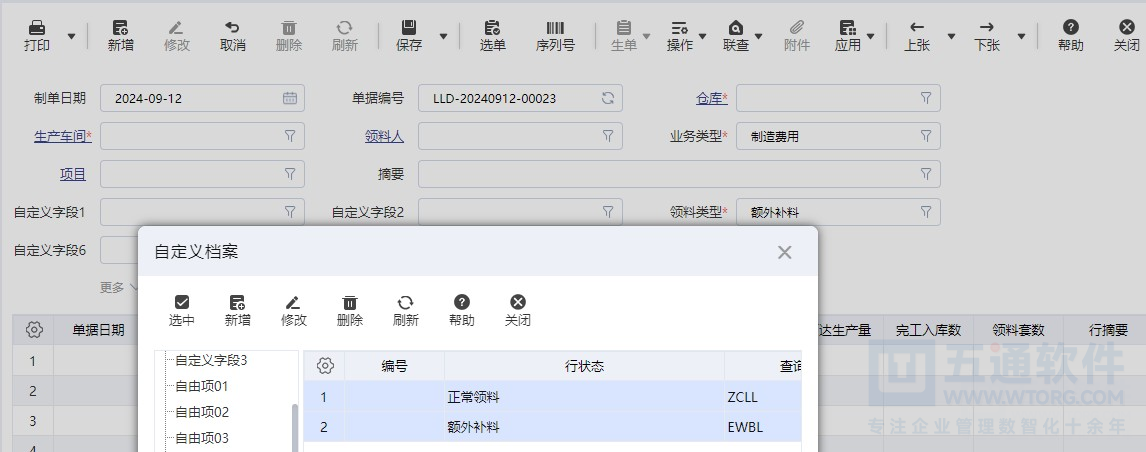This screenshot has width=1146, height=452.
Task: Select tree item 自定义字段3
Action: pos(211,360)
